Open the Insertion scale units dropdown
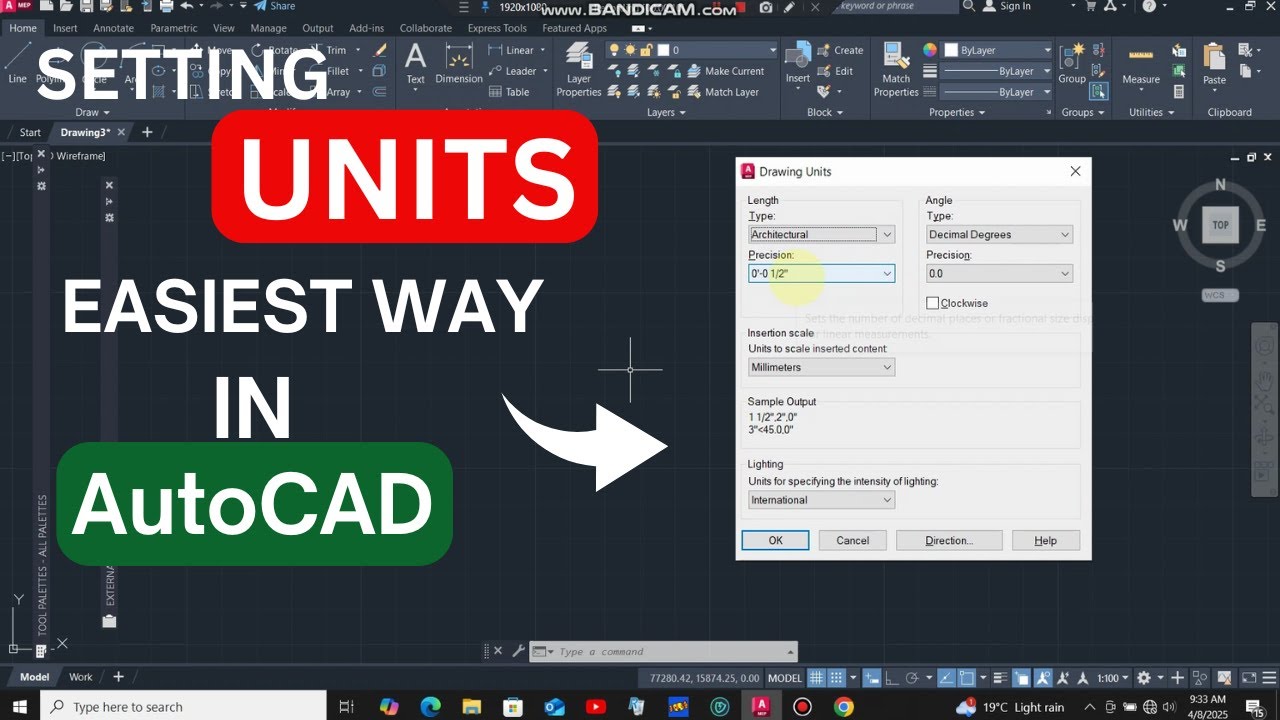Viewport: 1280px width, 720px height. click(822, 367)
